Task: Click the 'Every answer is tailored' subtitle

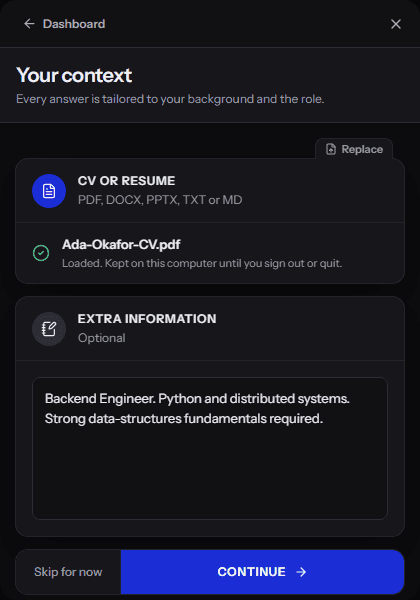Action: coord(170,99)
